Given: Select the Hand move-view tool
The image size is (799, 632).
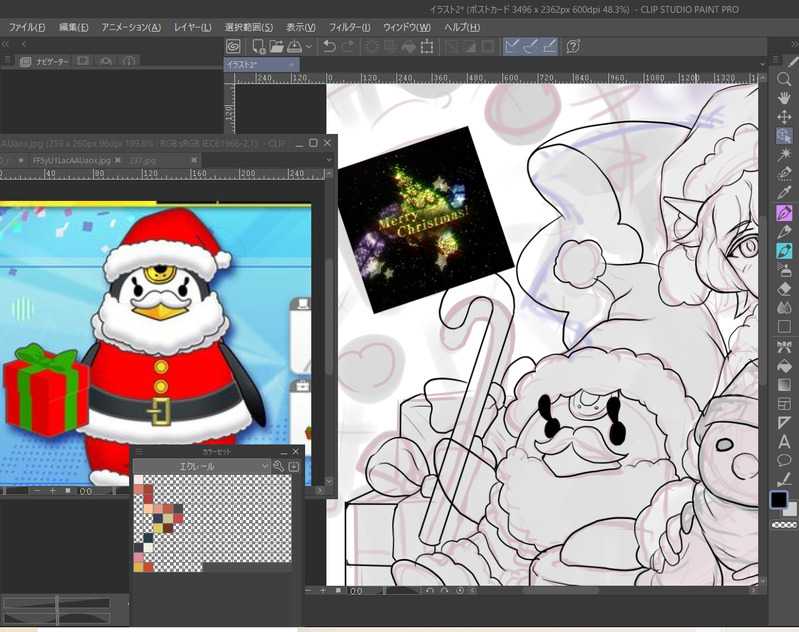Looking at the screenshot, I should (x=784, y=98).
